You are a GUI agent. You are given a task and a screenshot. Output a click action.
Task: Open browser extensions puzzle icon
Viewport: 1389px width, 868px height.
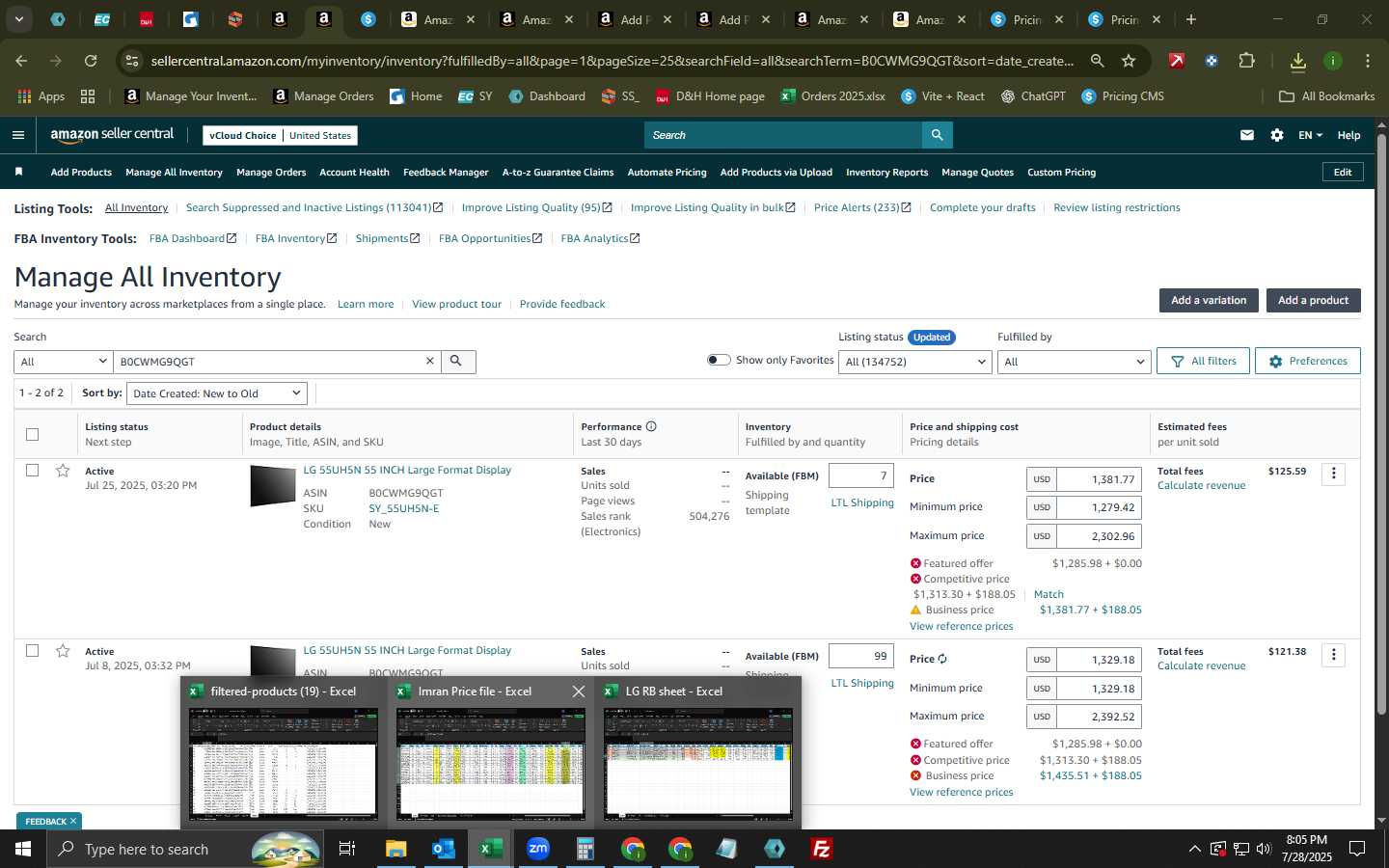1246,61
